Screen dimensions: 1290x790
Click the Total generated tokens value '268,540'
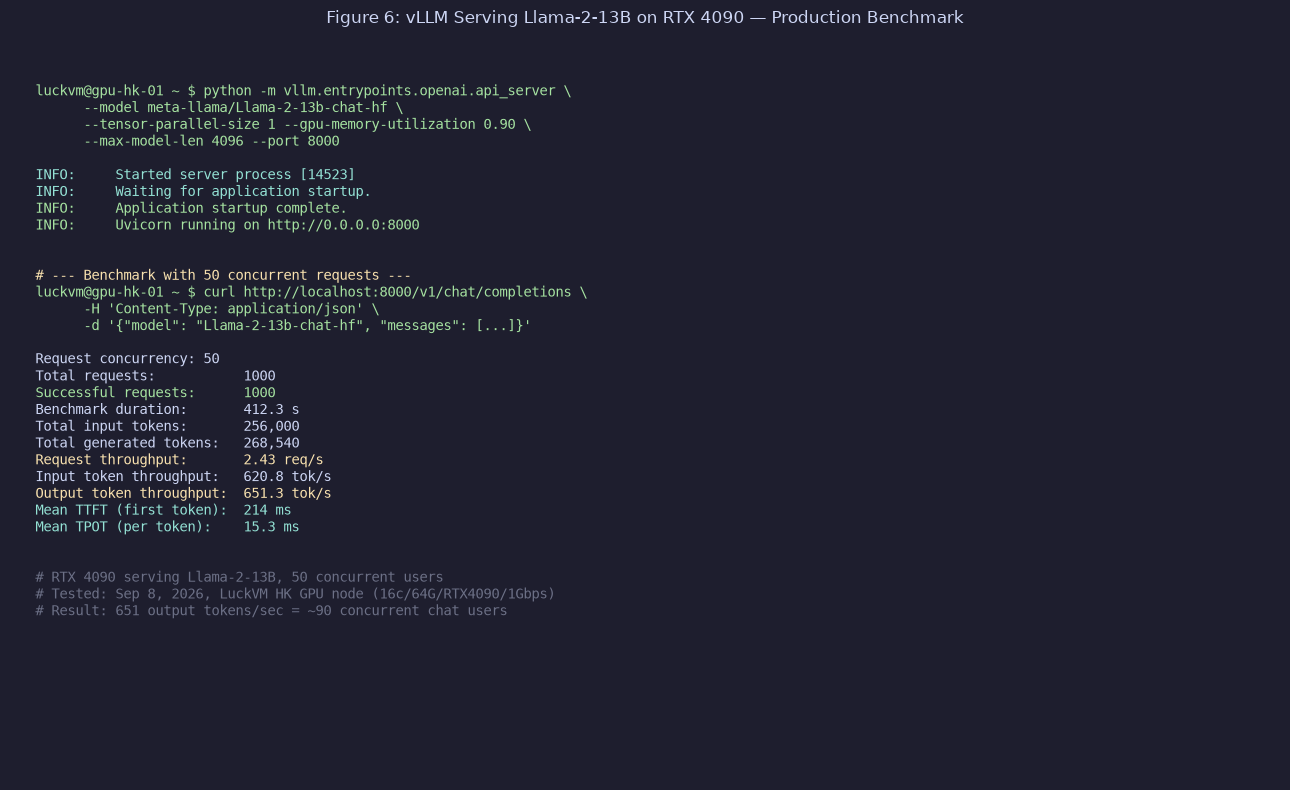[271, 444]
